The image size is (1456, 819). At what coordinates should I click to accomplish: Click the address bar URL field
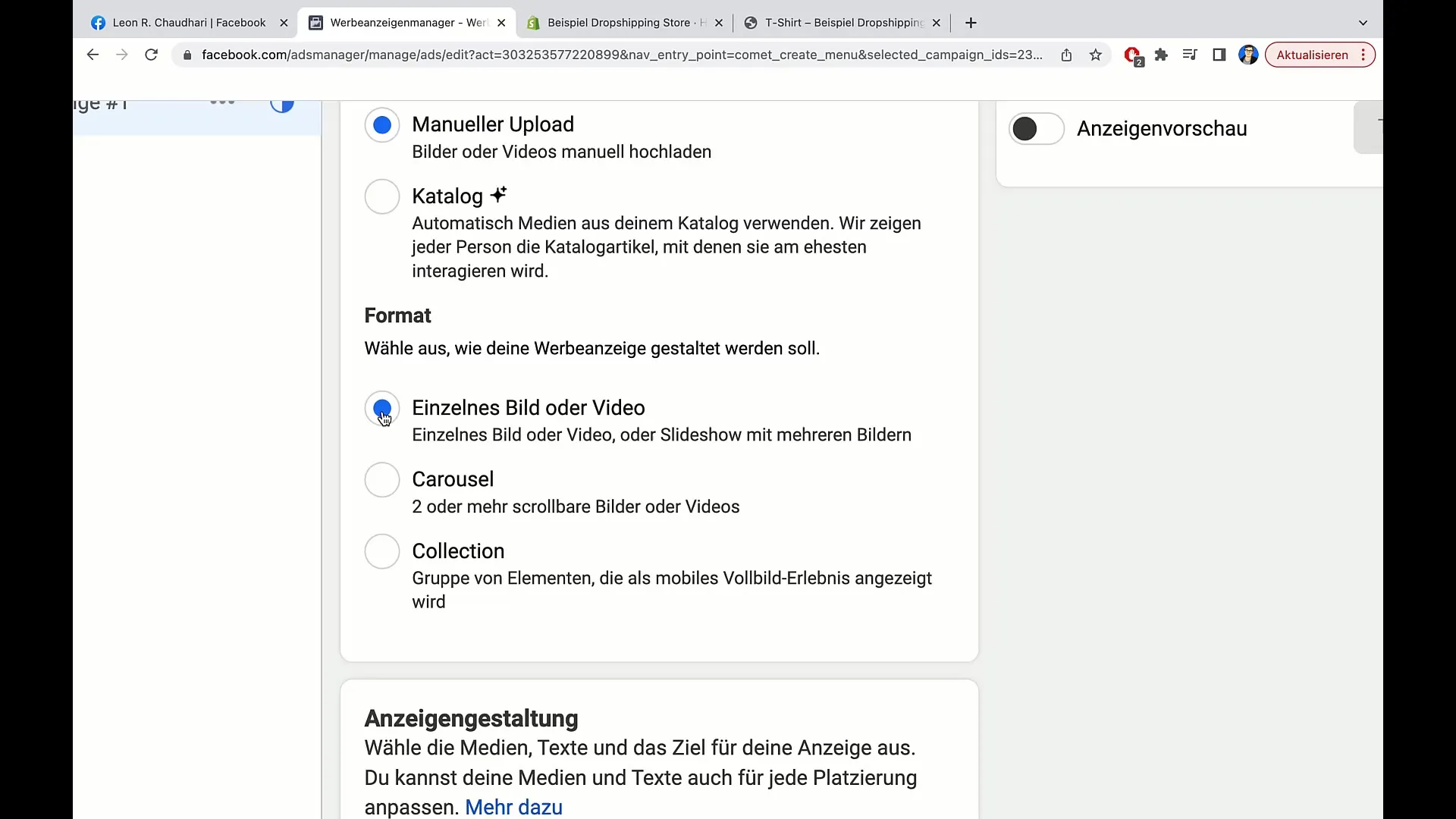coord(622,55)
